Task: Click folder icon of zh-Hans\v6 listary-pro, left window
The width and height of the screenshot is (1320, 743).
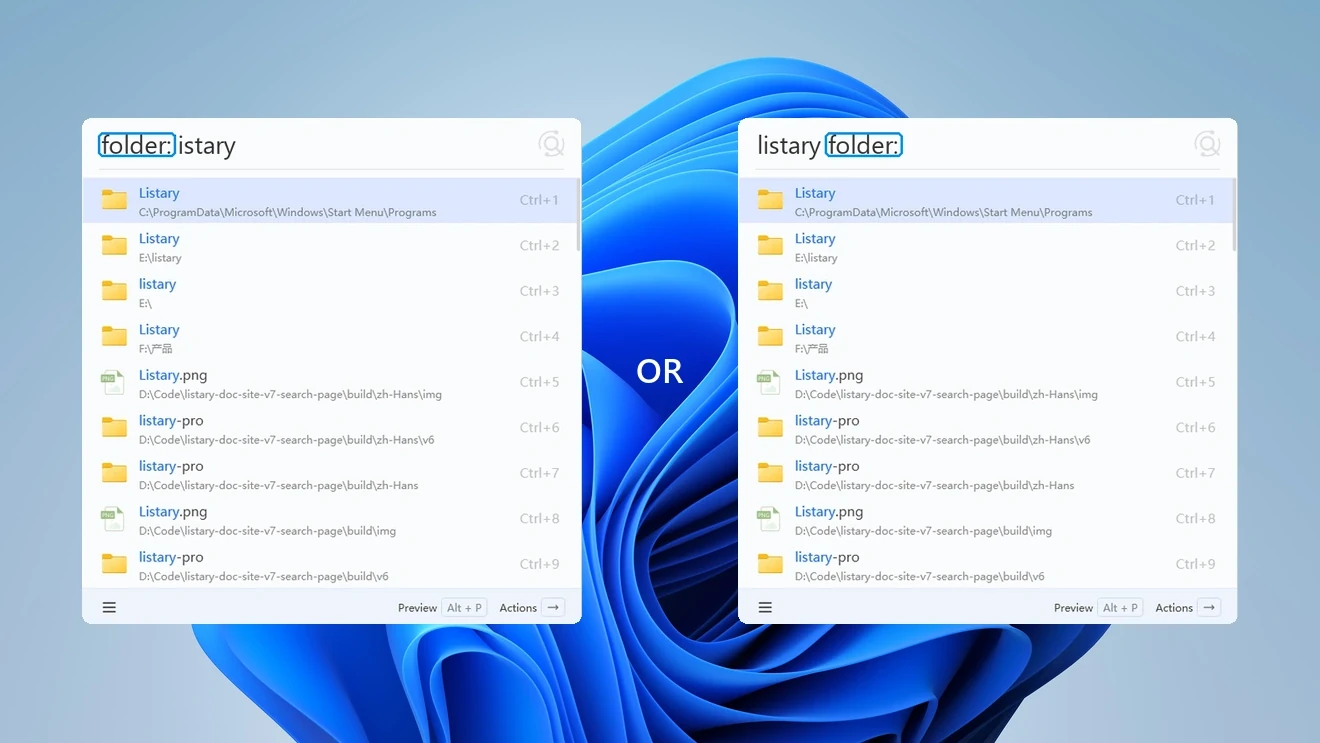Action: pos(114,428)
